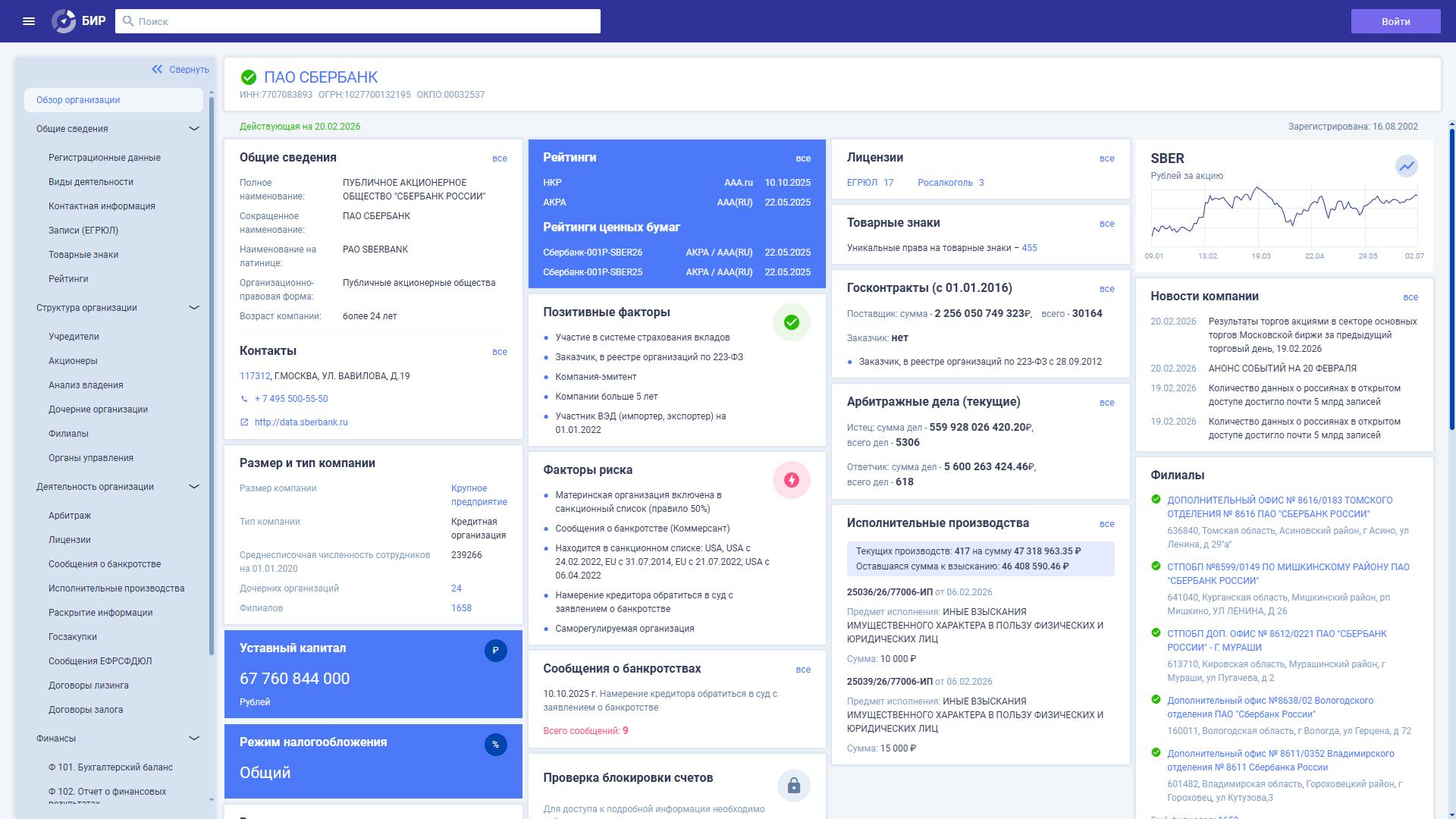Open the data.sberbank.ru website link

coord(301,422)
